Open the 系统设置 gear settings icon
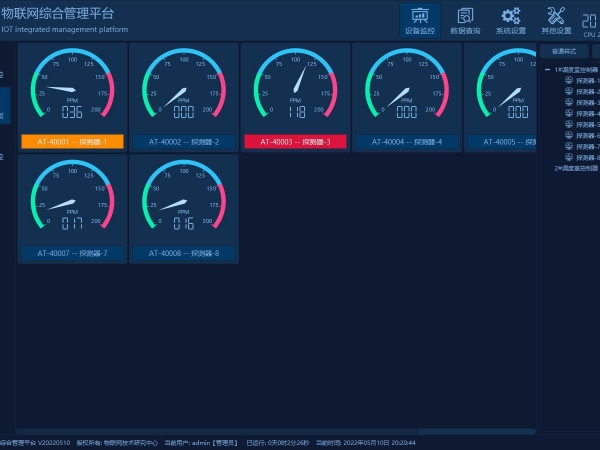The height and width of the screenshot is (450, 600). click(x=511, y=20)
